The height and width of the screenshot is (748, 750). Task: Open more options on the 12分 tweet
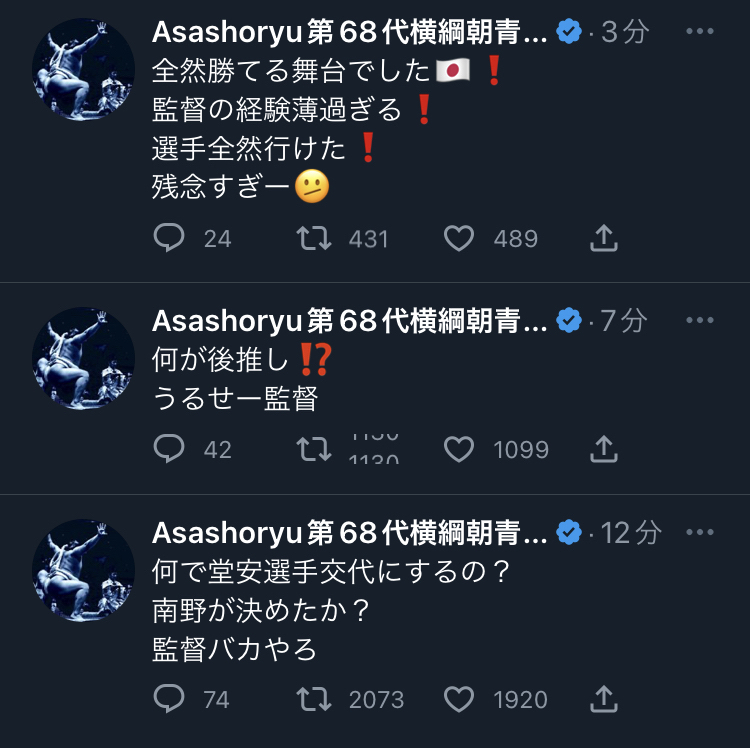pyautogui.click(x=700, y=532)
